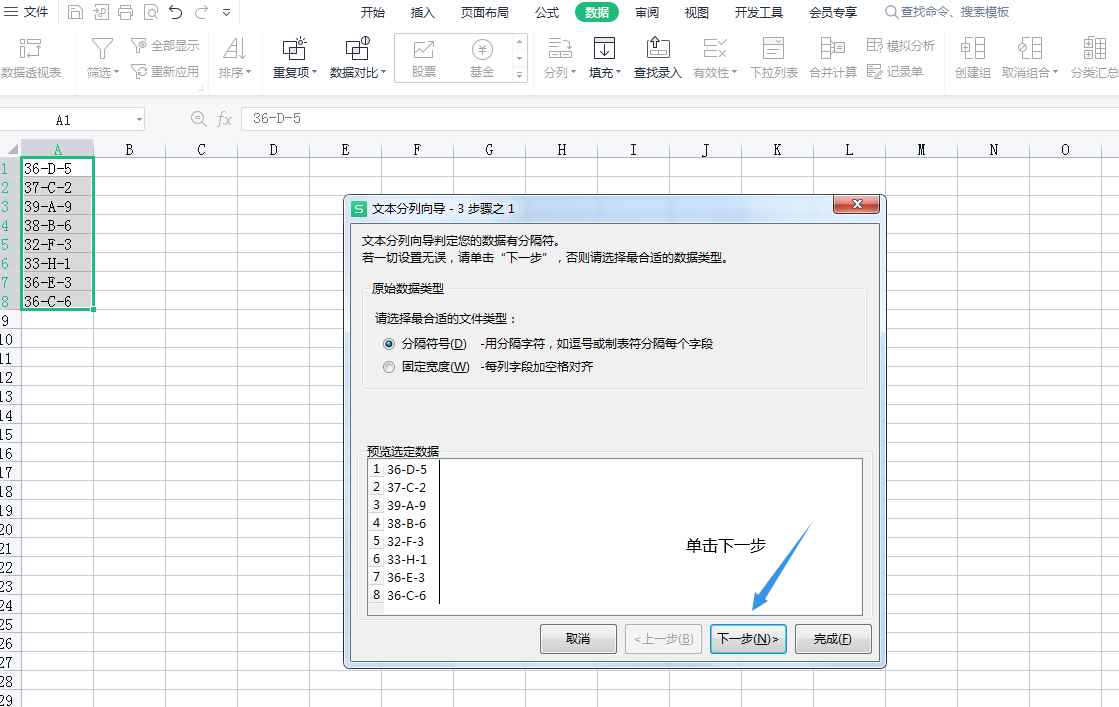Viewport: 1119px width, 707px height.
Task: Click the 创建组 icon
Action: (x=973, y=58)
